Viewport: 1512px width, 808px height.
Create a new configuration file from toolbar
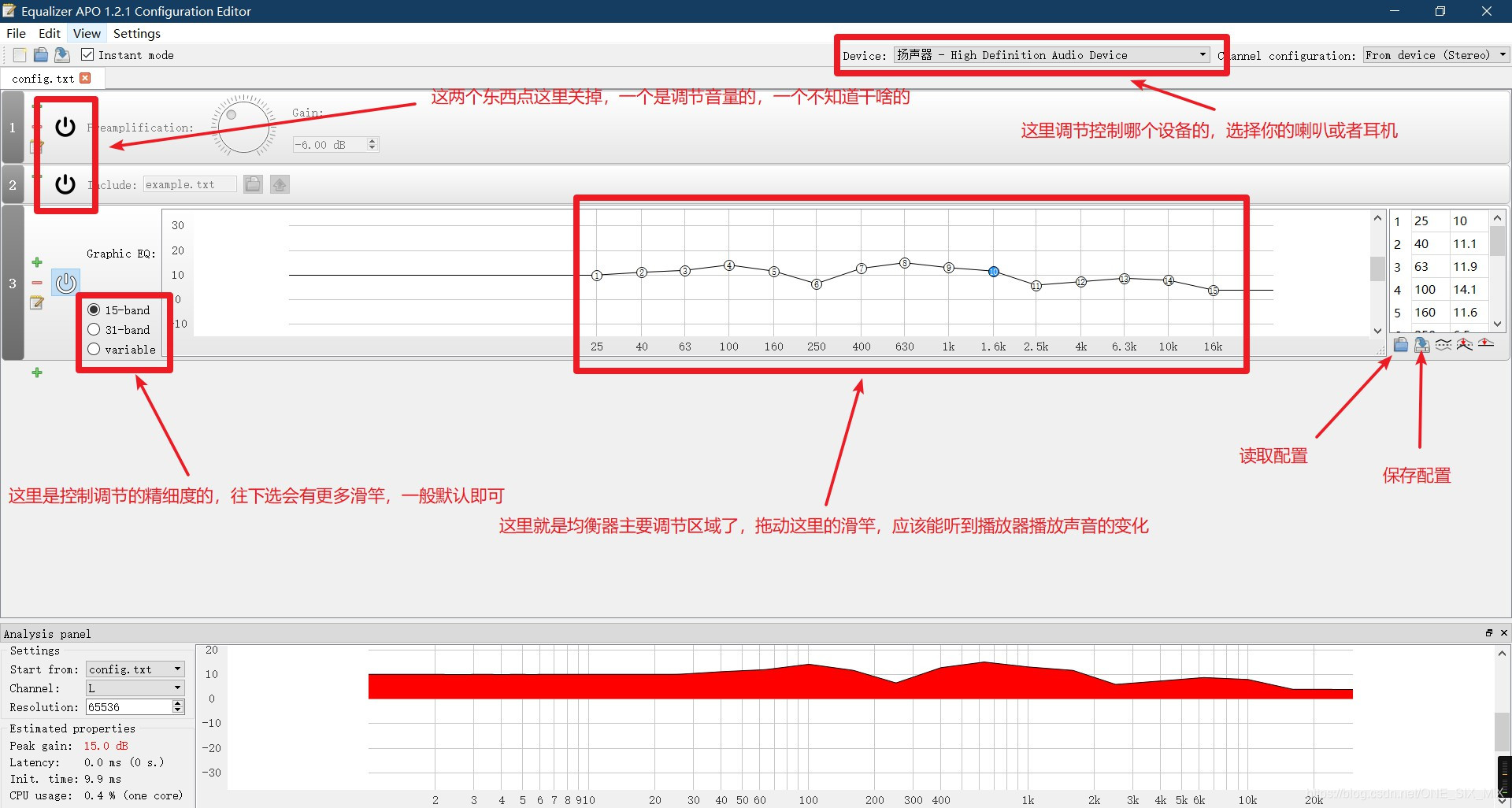point(20,55)
